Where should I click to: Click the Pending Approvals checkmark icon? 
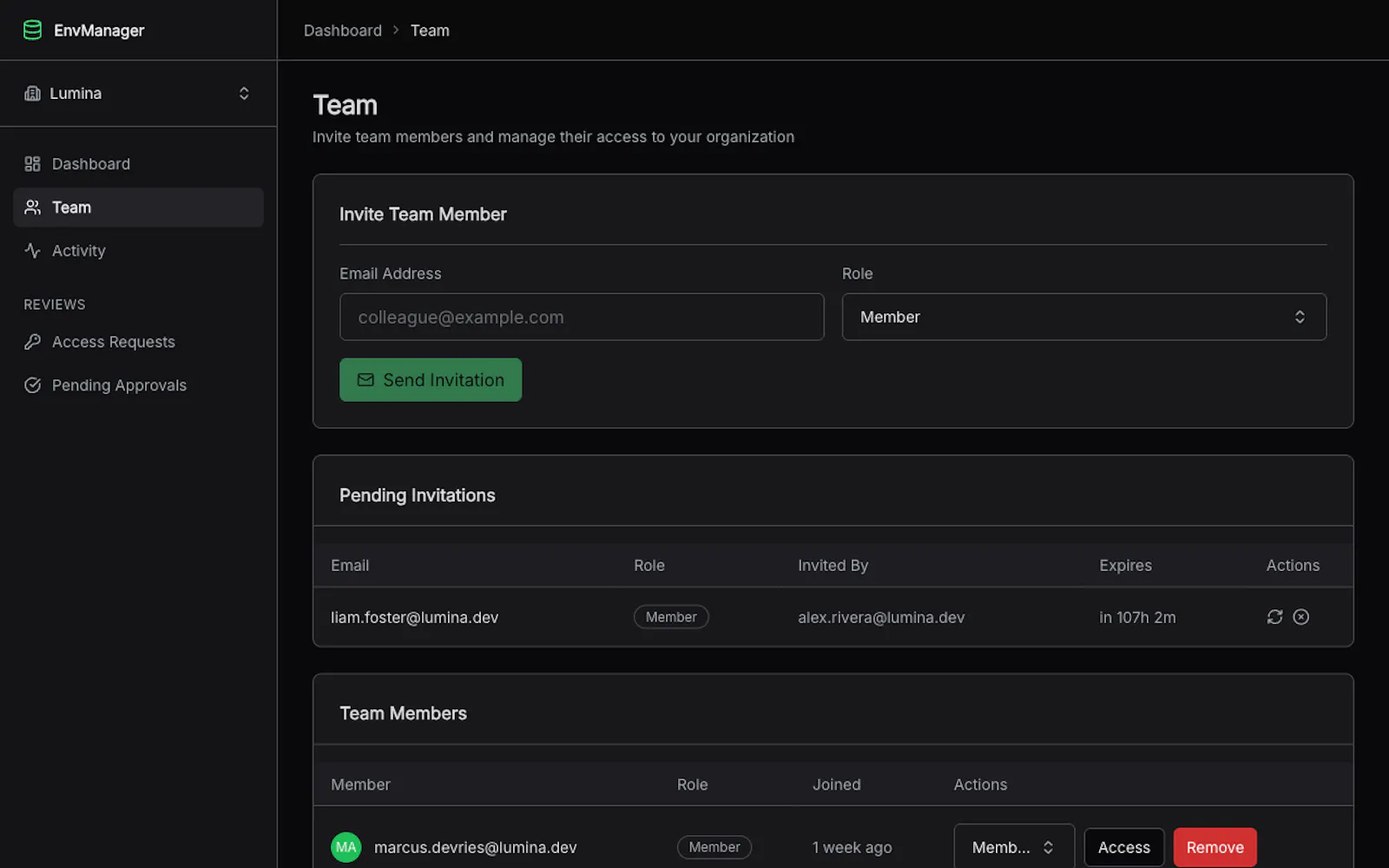coord(32,385)
